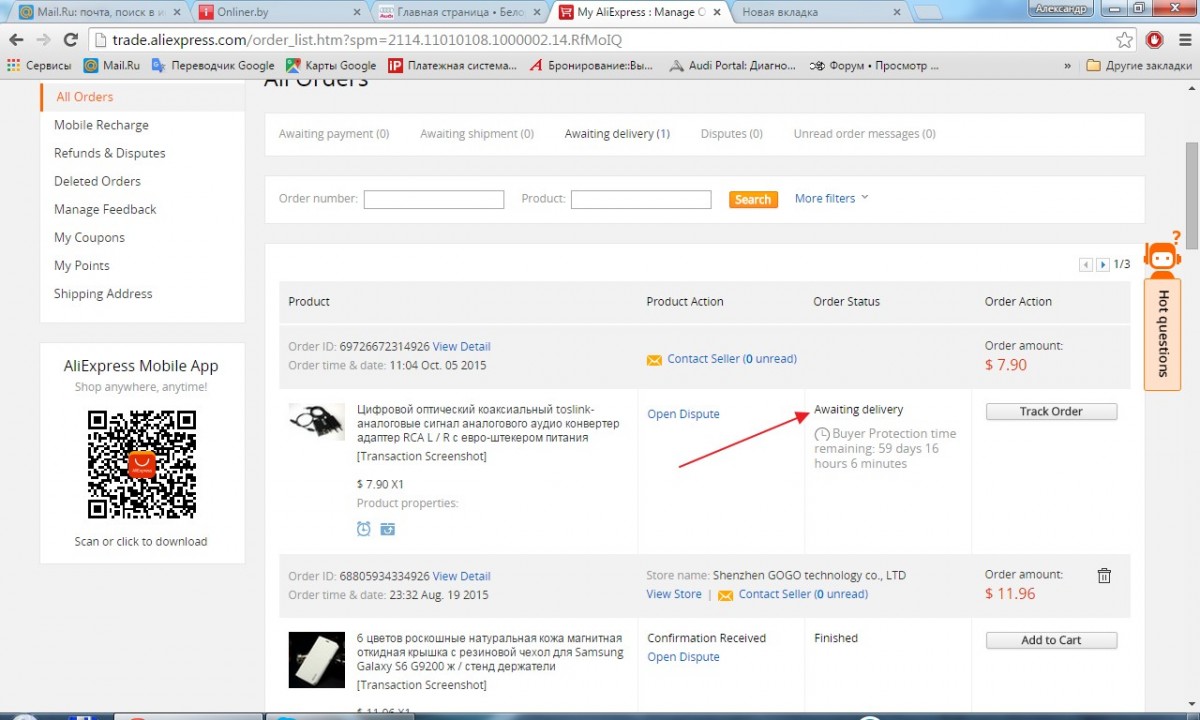1200x720 pixels.
Task: Click the alarm clock icon under product properties
Action: click(364, 528)
